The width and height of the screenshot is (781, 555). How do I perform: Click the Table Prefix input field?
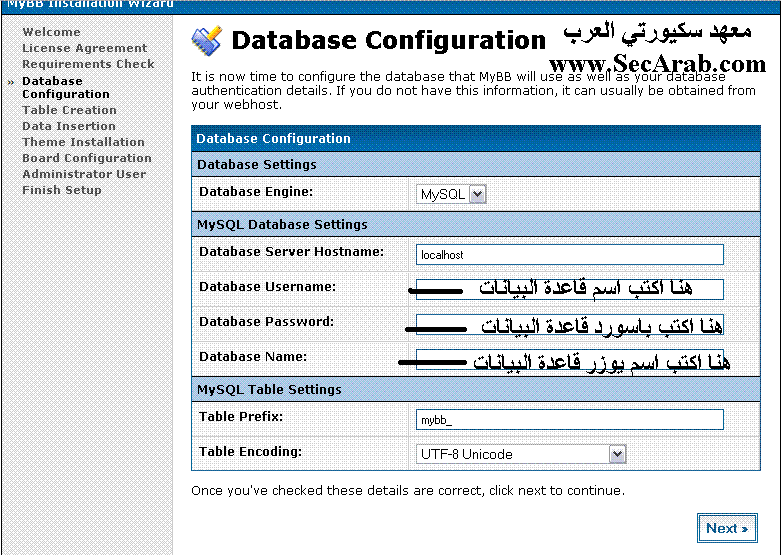click(570, 419)
